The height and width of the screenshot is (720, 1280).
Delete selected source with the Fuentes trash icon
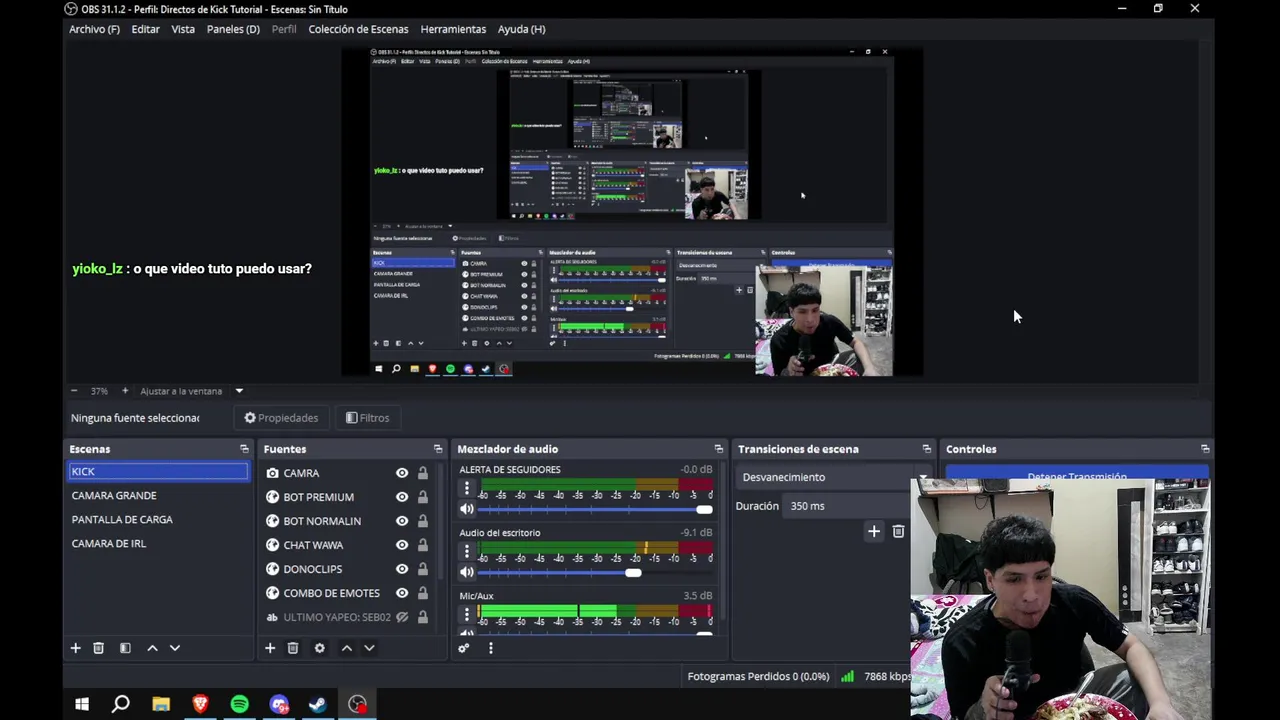point(293,648)
